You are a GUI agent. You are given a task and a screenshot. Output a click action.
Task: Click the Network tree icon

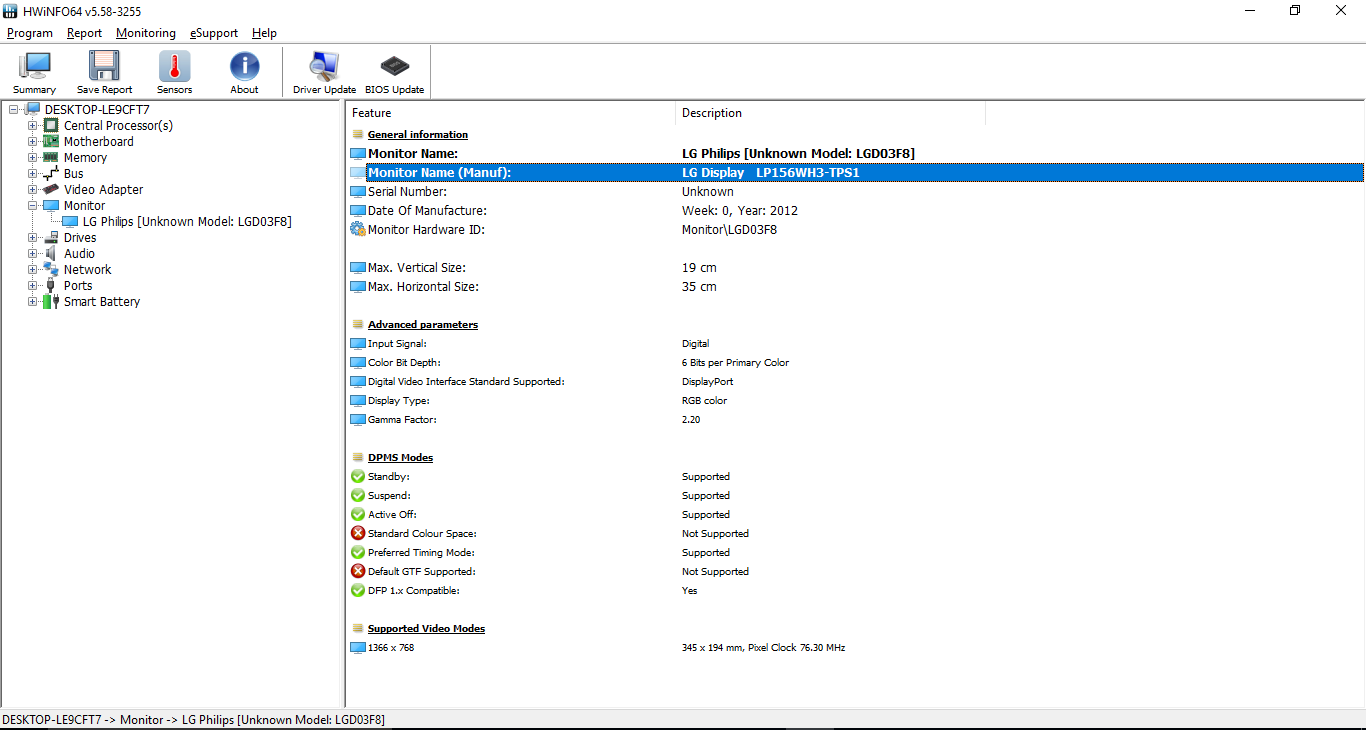(x=51, y=269)
